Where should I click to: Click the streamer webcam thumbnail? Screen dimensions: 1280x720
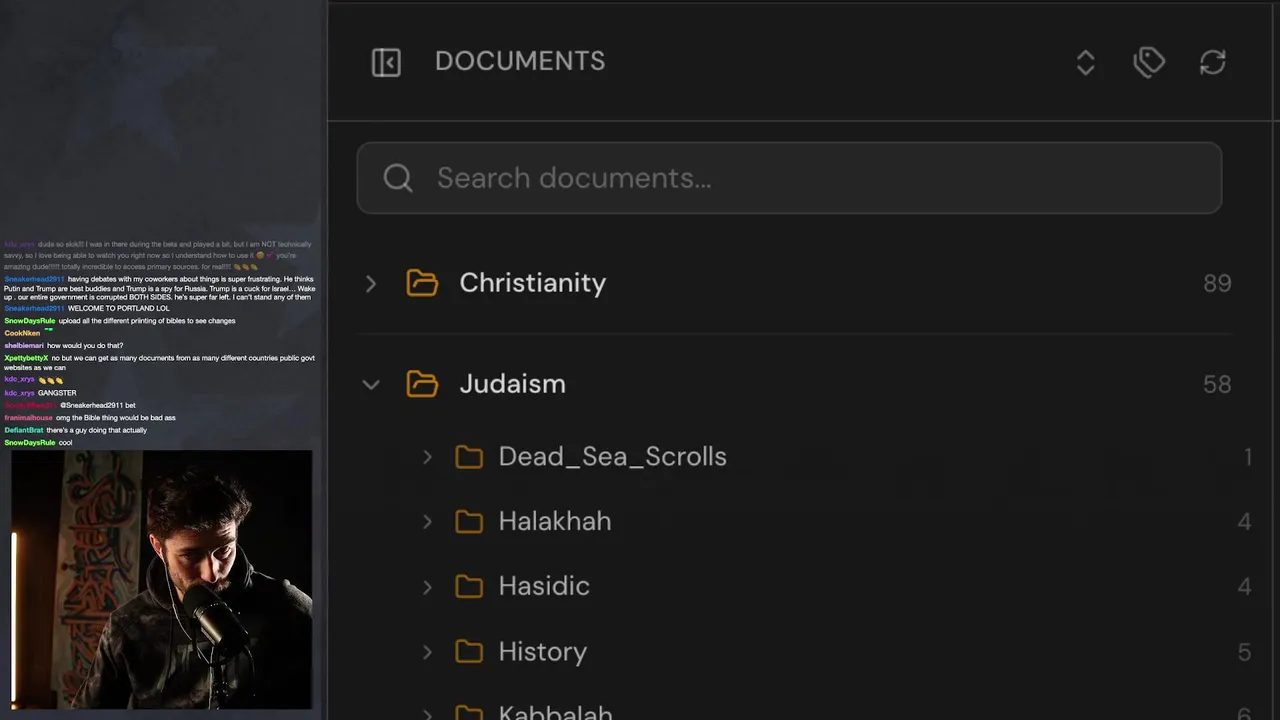(x=162, y=579)
